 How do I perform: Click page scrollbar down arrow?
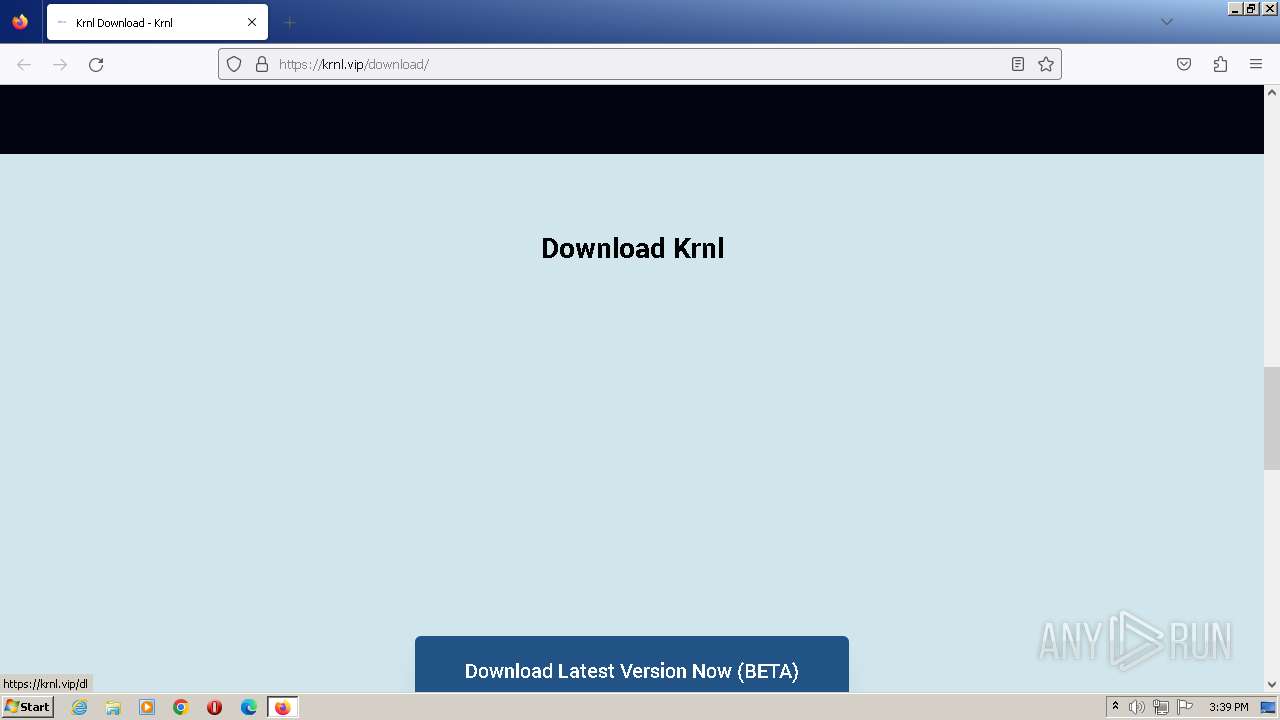[1272, 685]
